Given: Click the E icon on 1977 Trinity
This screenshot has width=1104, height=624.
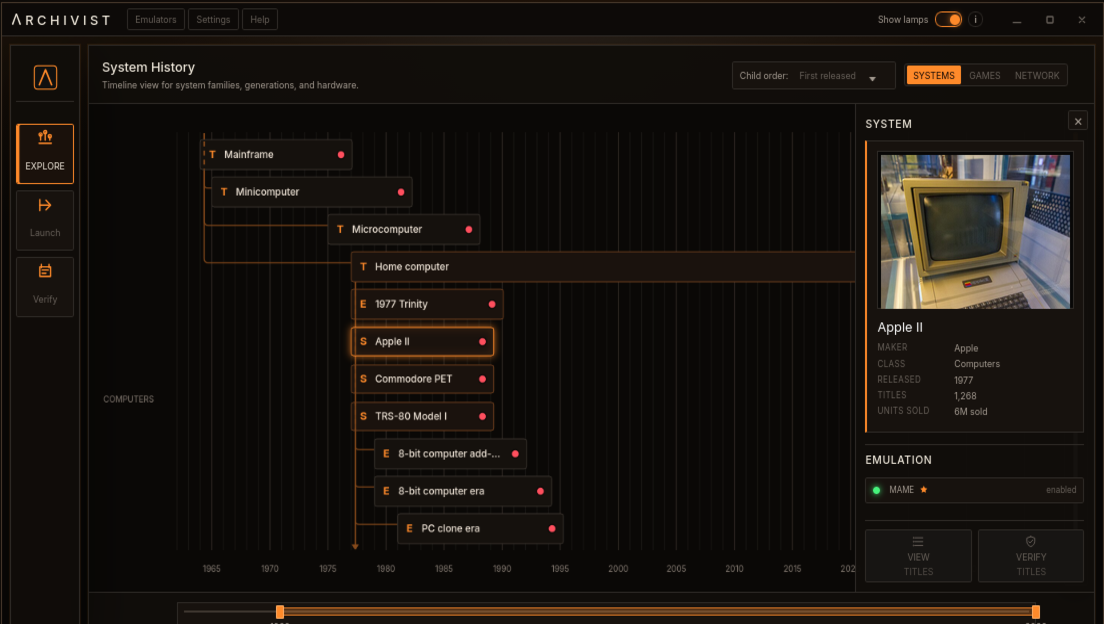Looking at the screenshot, I should pyautogui.click(x=363, y=304).
